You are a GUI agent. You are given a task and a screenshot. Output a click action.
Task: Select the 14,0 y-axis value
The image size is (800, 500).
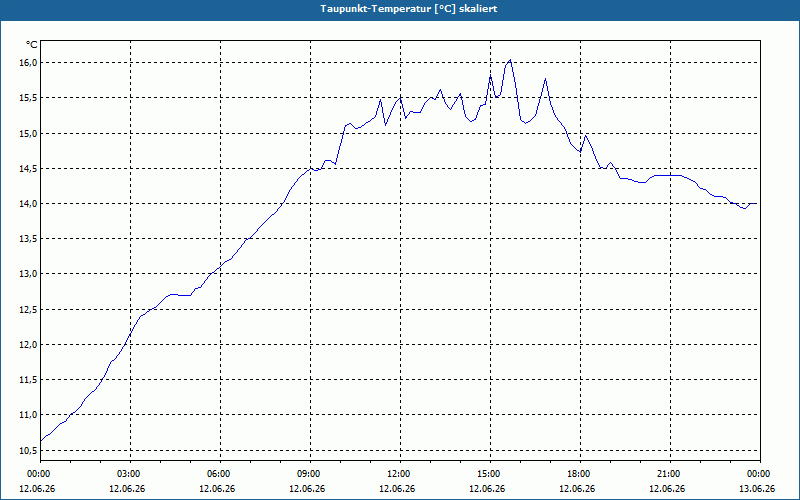point(29,204)
